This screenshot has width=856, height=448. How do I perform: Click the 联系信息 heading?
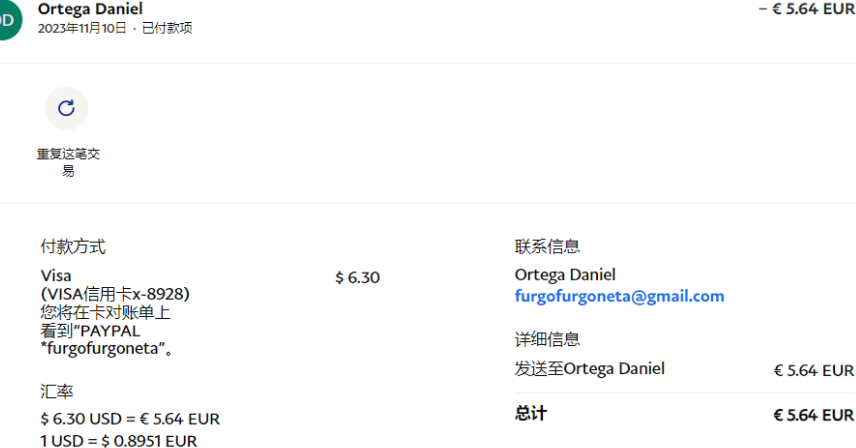coord(547,247)
